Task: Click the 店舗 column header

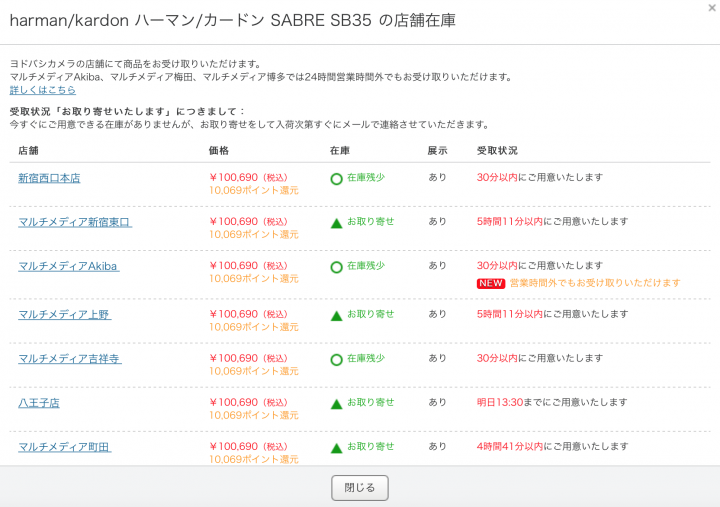Action: (x=28, y=151)
